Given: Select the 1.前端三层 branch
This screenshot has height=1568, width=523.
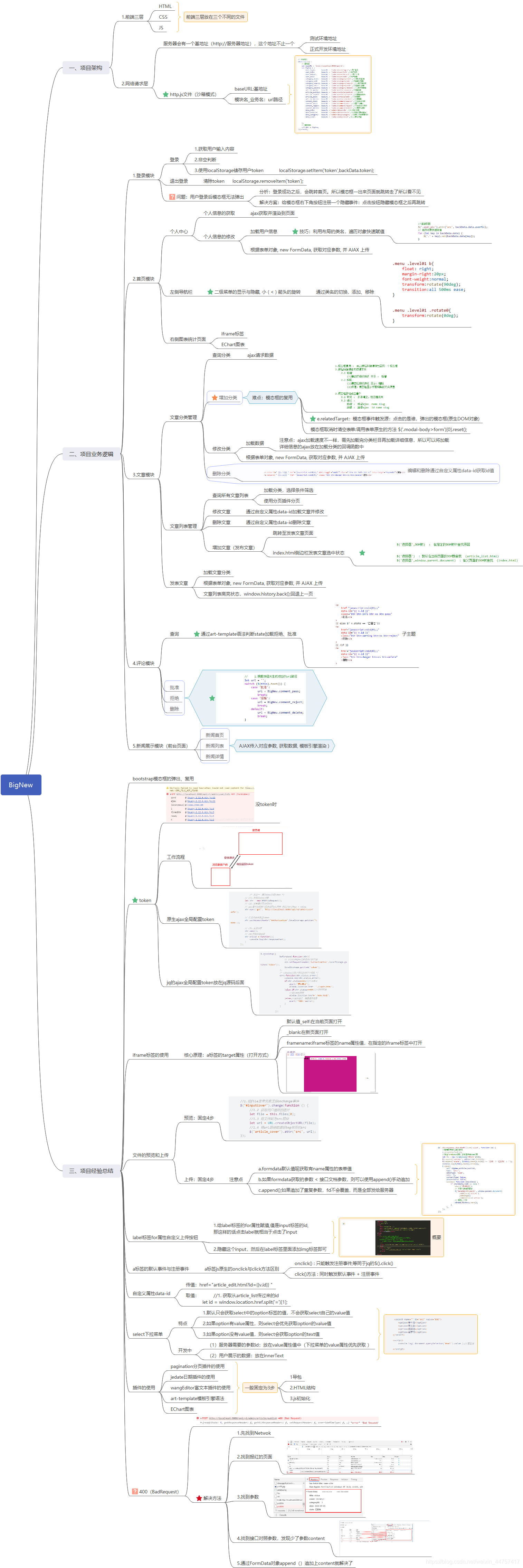Looking at the screenshot, I should (133, 17).
